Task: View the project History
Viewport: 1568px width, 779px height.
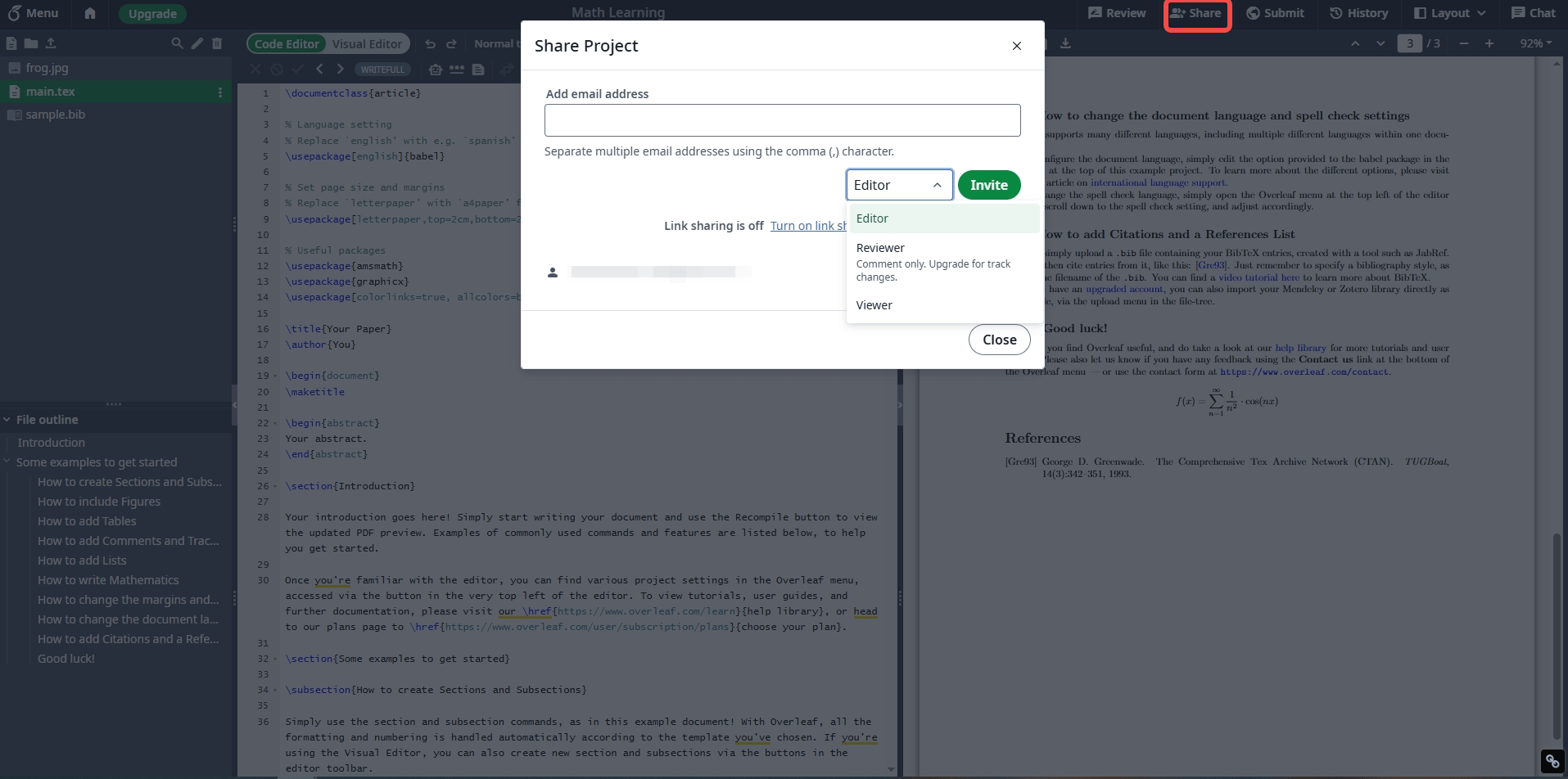Action: pyautogui.click(x=1358, y=13)
